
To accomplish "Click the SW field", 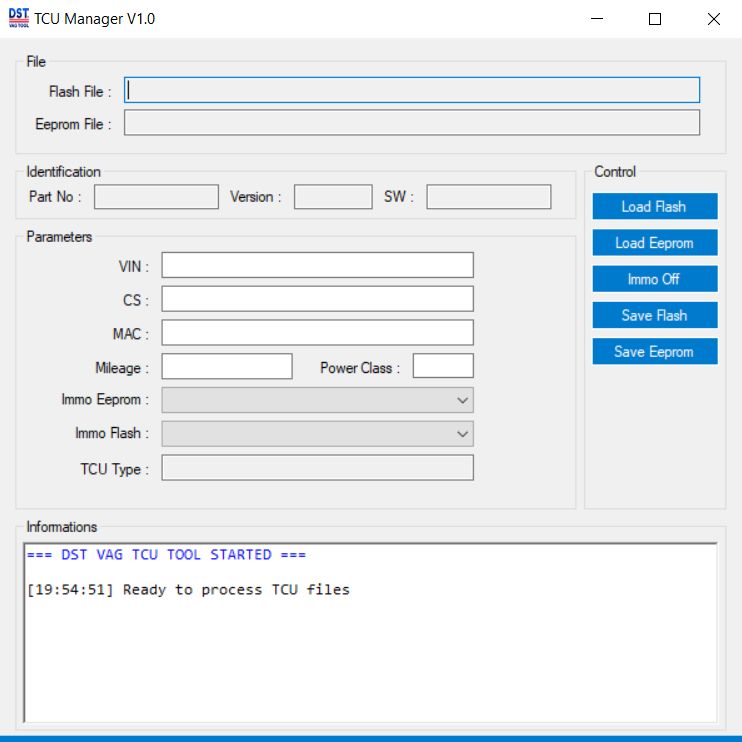I will pos(489,196).
